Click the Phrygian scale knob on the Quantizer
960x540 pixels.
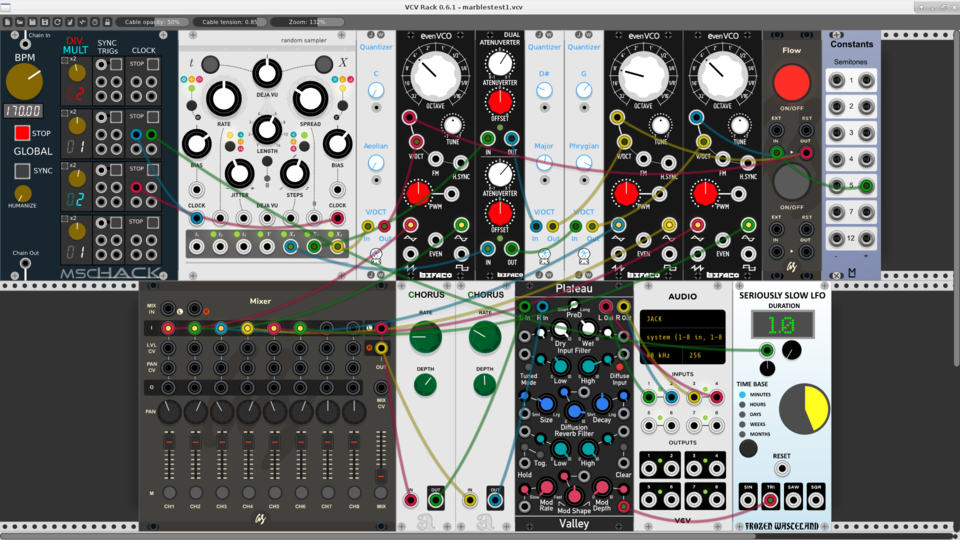584,163
